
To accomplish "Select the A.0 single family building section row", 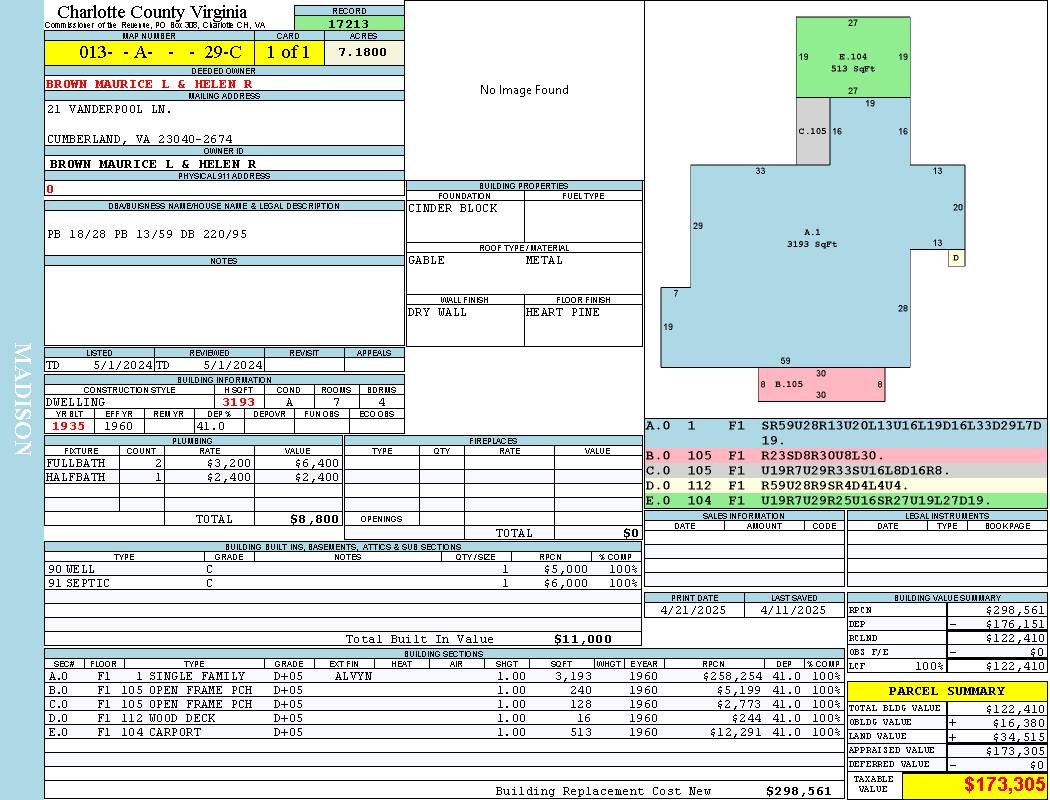I will pos(444,676).
